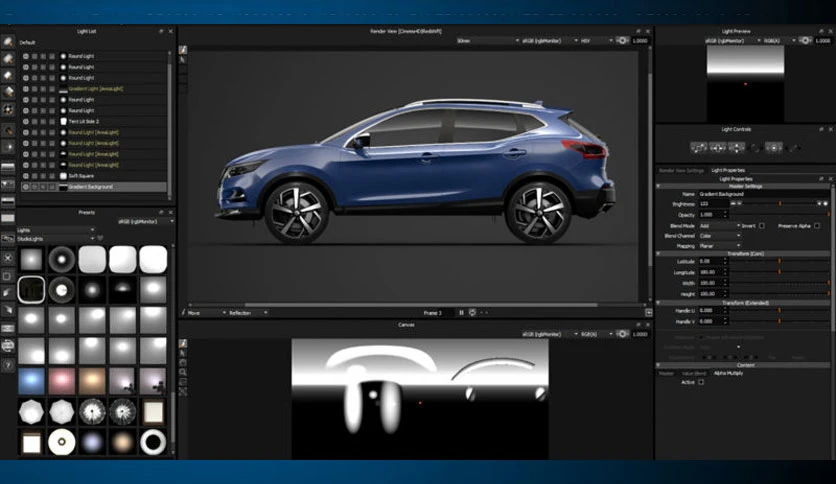Image resolution: width=836 pixels, height=484 pixels.
Task: Open the help question mark icon
Action: coord(7,366)
